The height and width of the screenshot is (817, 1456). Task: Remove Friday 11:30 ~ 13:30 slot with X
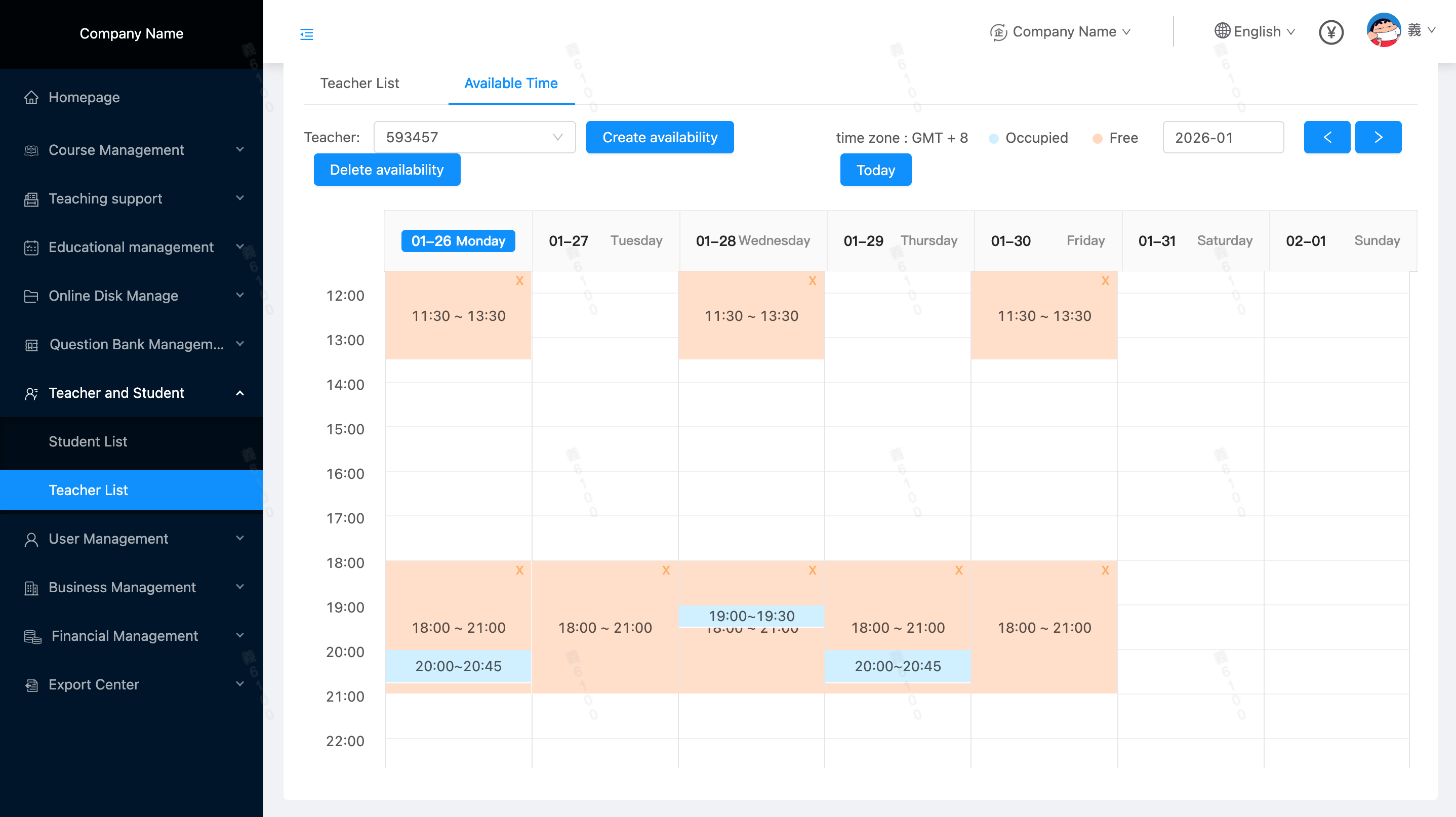1105,281
